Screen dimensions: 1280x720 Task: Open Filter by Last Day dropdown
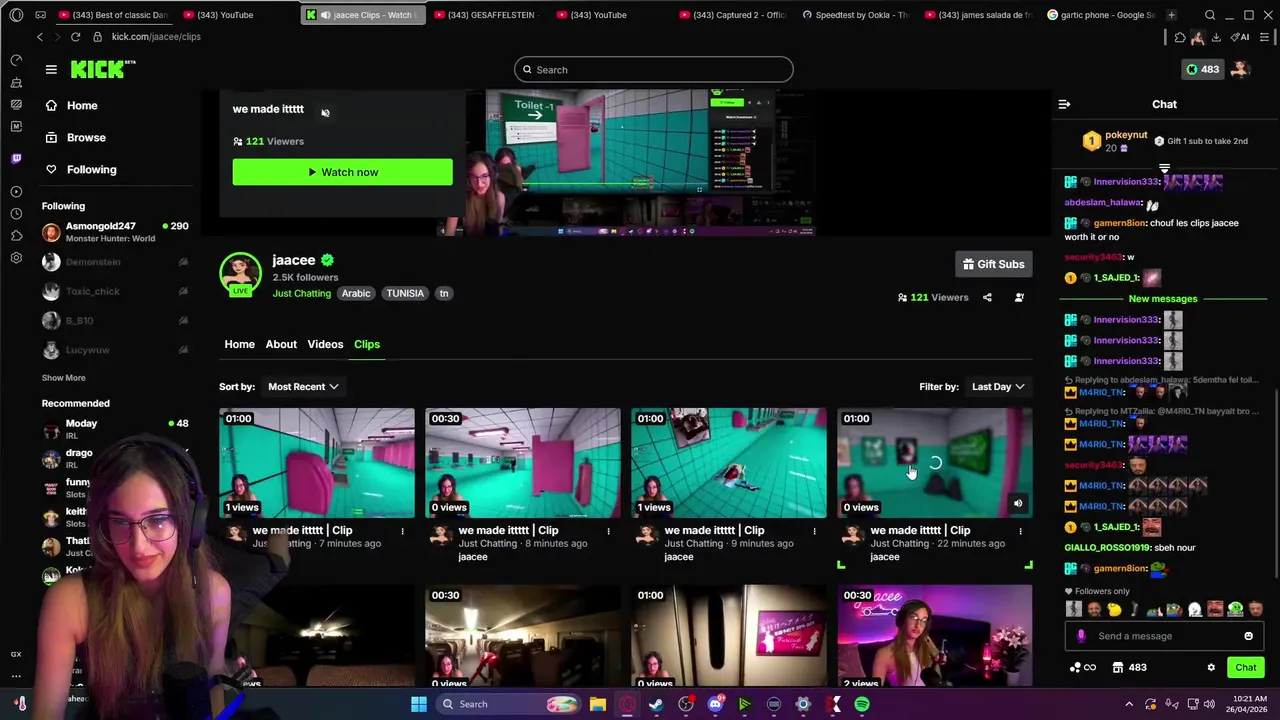998,386
